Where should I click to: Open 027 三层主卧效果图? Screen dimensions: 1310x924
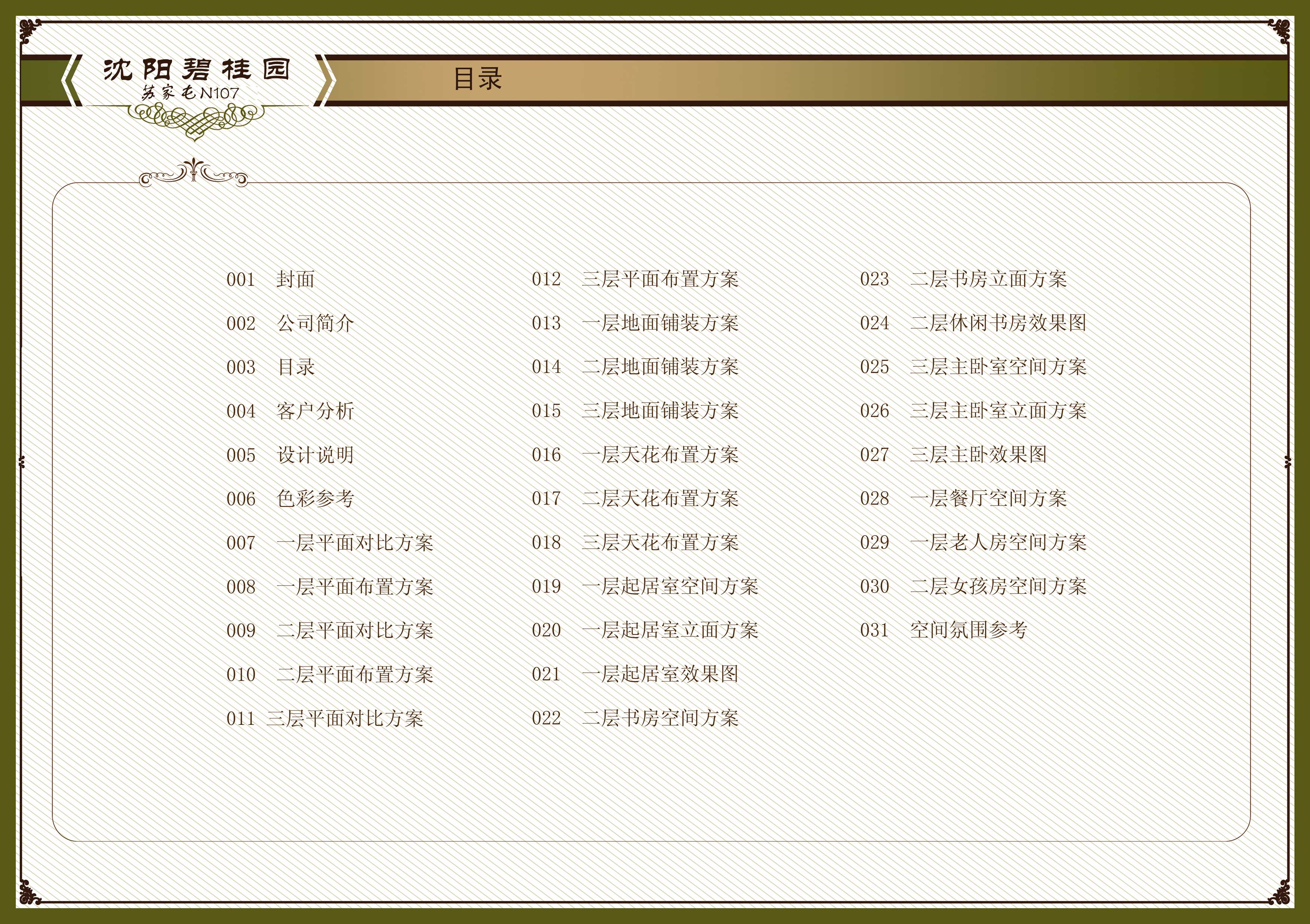click(978, 455)
